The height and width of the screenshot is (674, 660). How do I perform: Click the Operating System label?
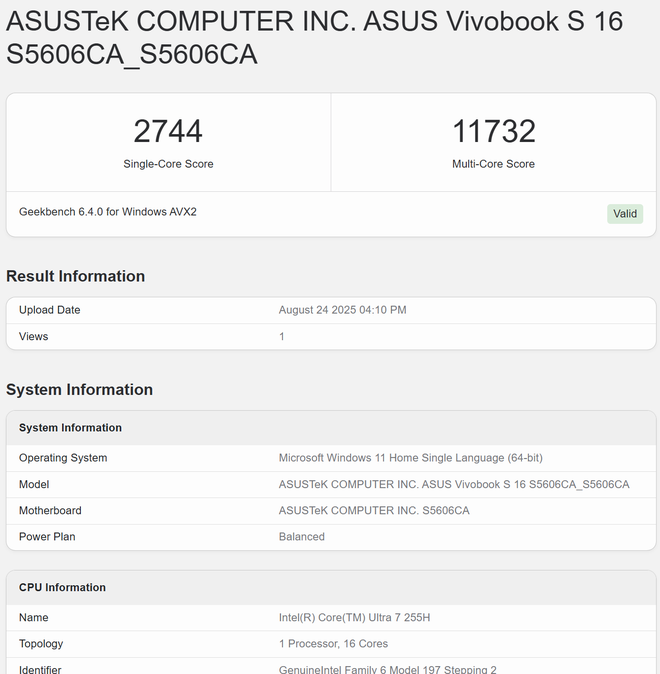(63, 458)
